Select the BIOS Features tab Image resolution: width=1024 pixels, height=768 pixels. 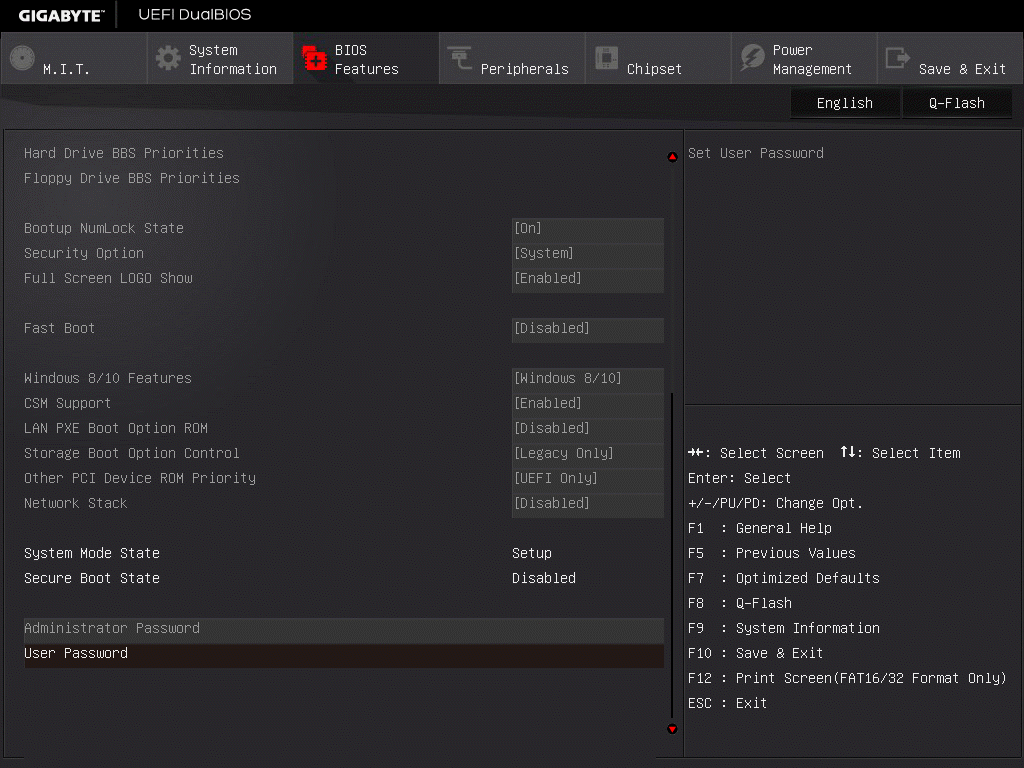pos(366,58)
